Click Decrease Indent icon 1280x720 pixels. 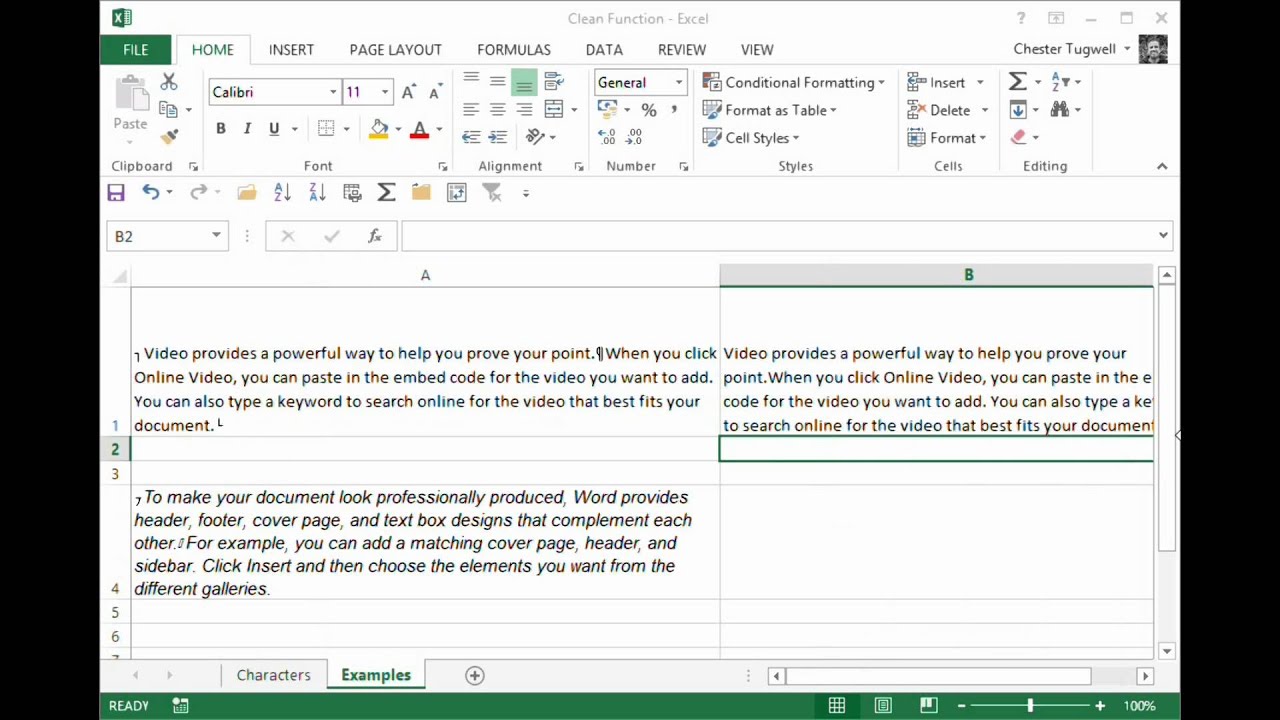470,136
